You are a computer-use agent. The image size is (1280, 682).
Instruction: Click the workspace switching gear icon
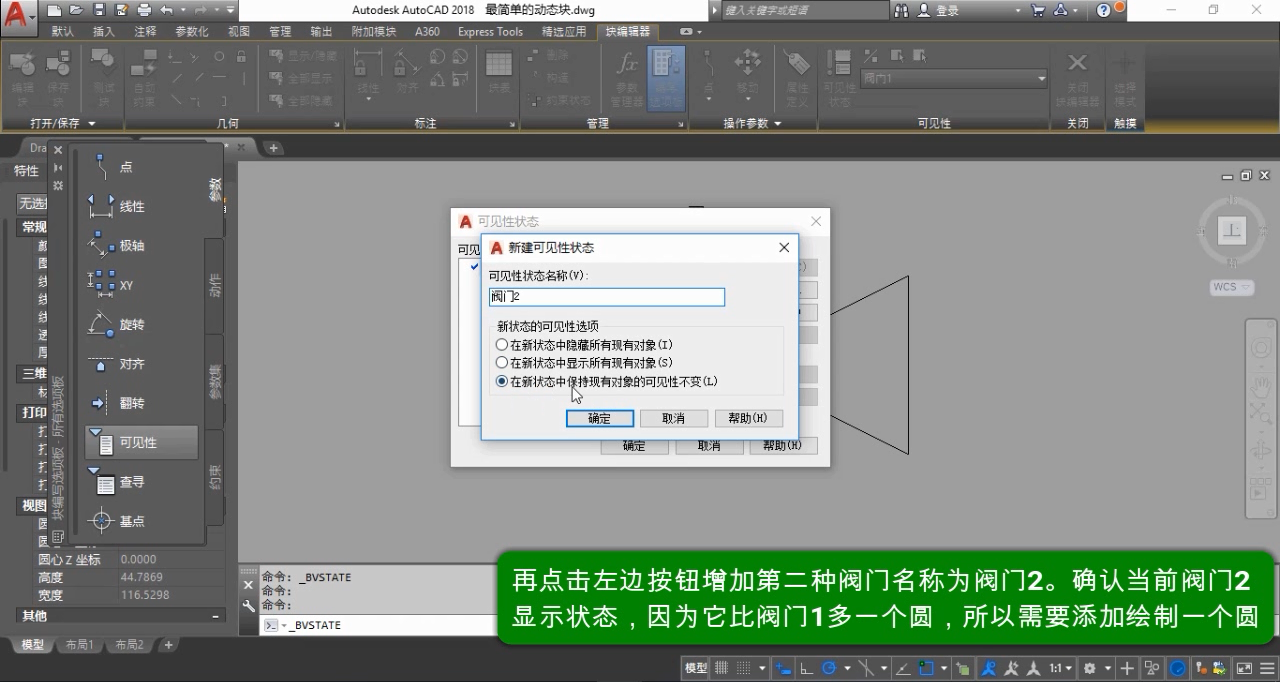(1090, 668)
